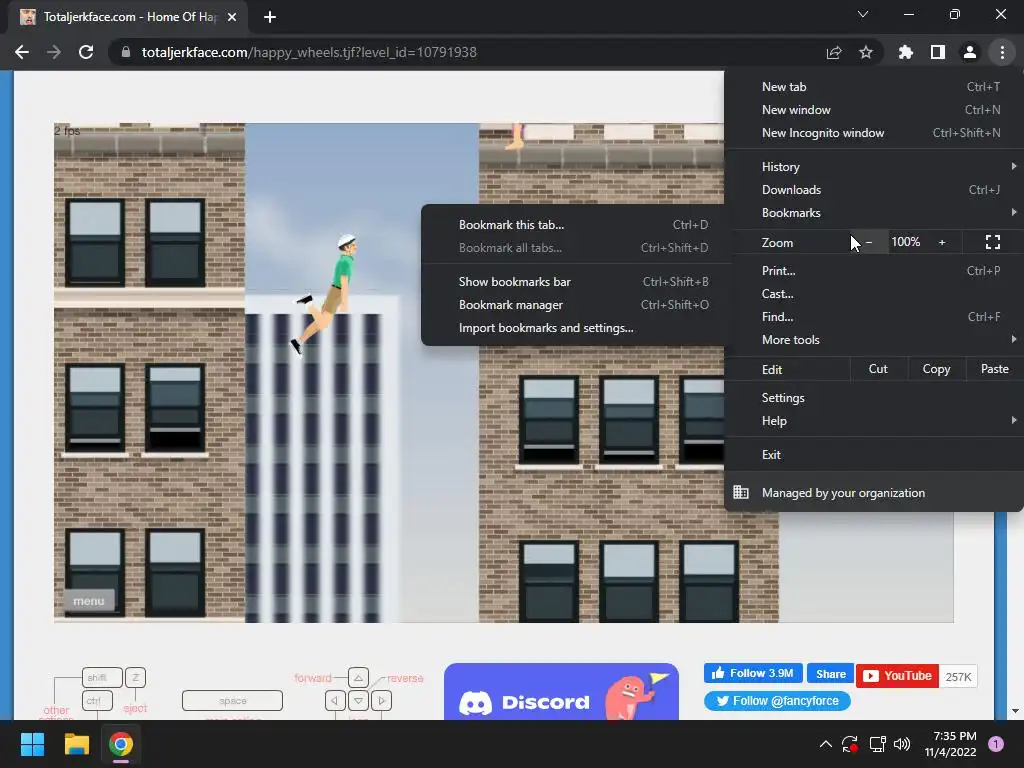Open a New Incognito window
The height and width of the screenshot is (768, 1024).
point(874,133)
